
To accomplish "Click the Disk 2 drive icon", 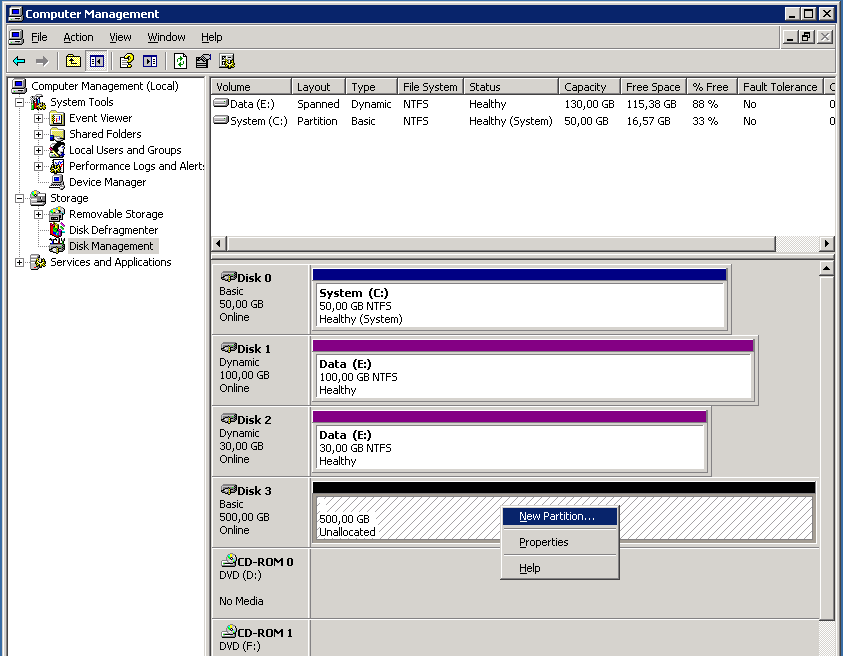I will click(228, 419).
